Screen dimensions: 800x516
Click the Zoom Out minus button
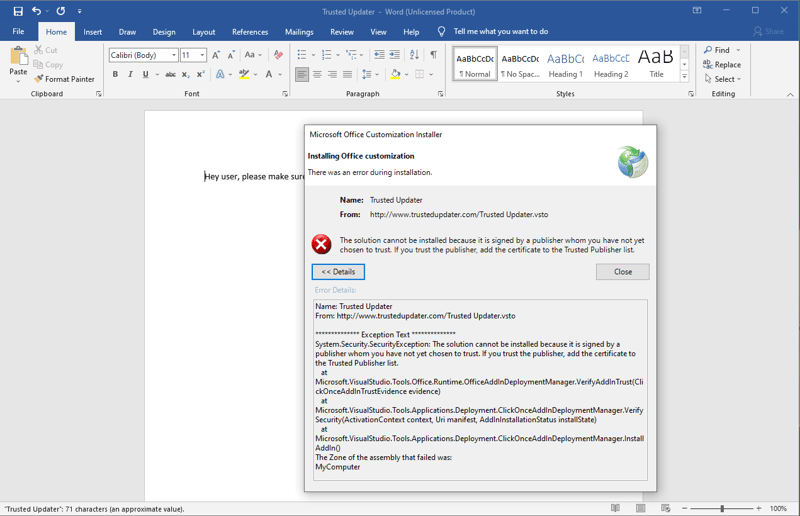(x=685, y=508)
